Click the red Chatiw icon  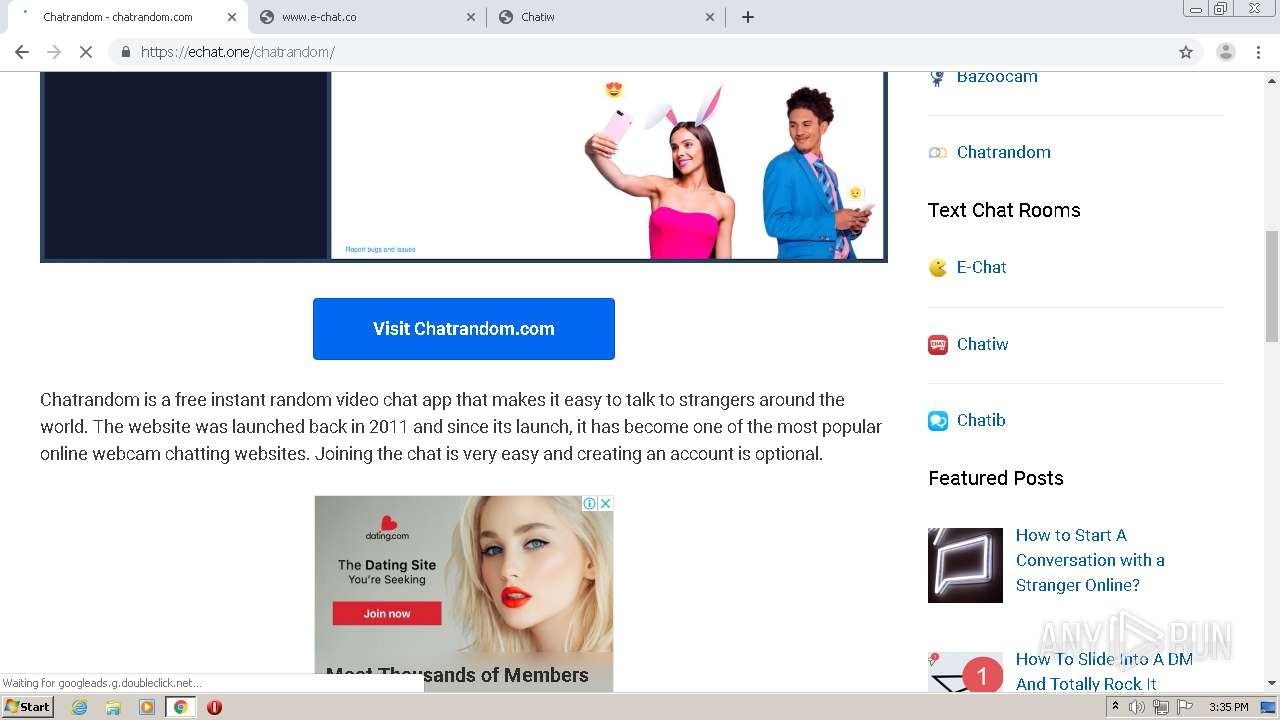937,344
